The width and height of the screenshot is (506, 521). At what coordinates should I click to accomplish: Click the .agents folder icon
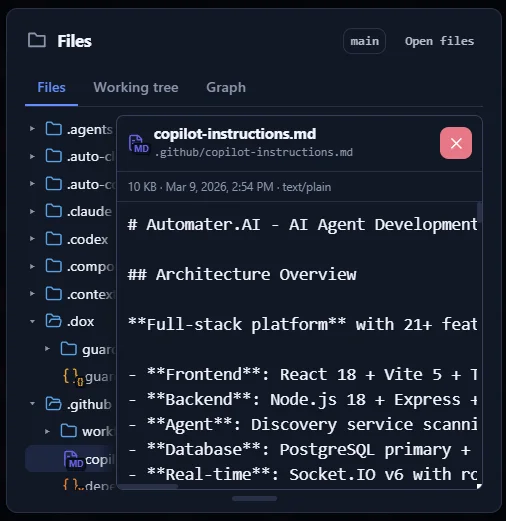[53, 129]
